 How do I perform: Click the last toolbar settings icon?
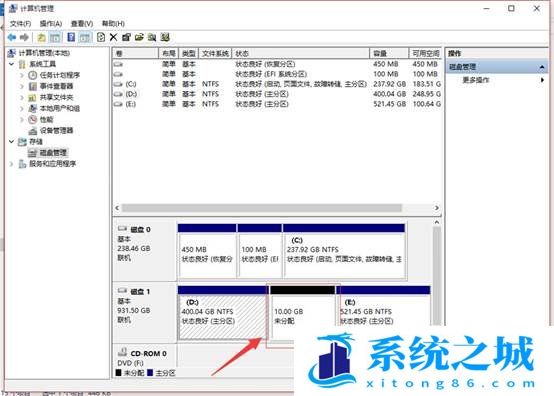point(165,37)
